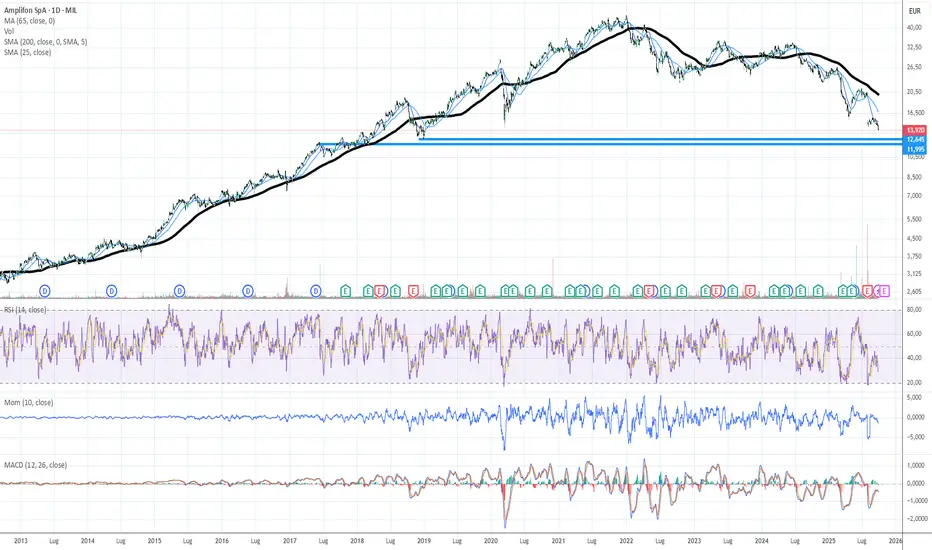The image size is (932, 550).
Task: Click the 2013 dividend D marker
Action: tap(45, 291)
